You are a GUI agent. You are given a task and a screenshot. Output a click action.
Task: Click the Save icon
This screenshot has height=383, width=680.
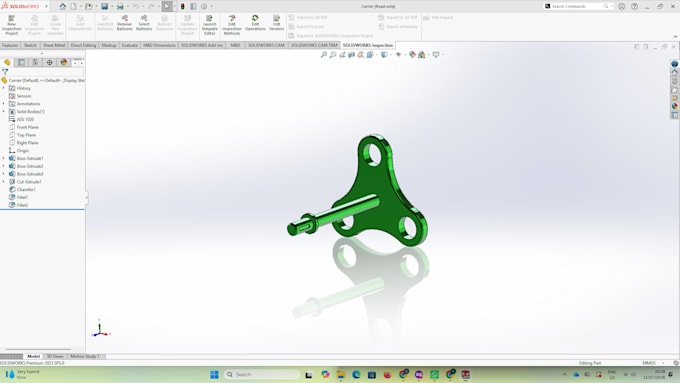coord(105,7)
